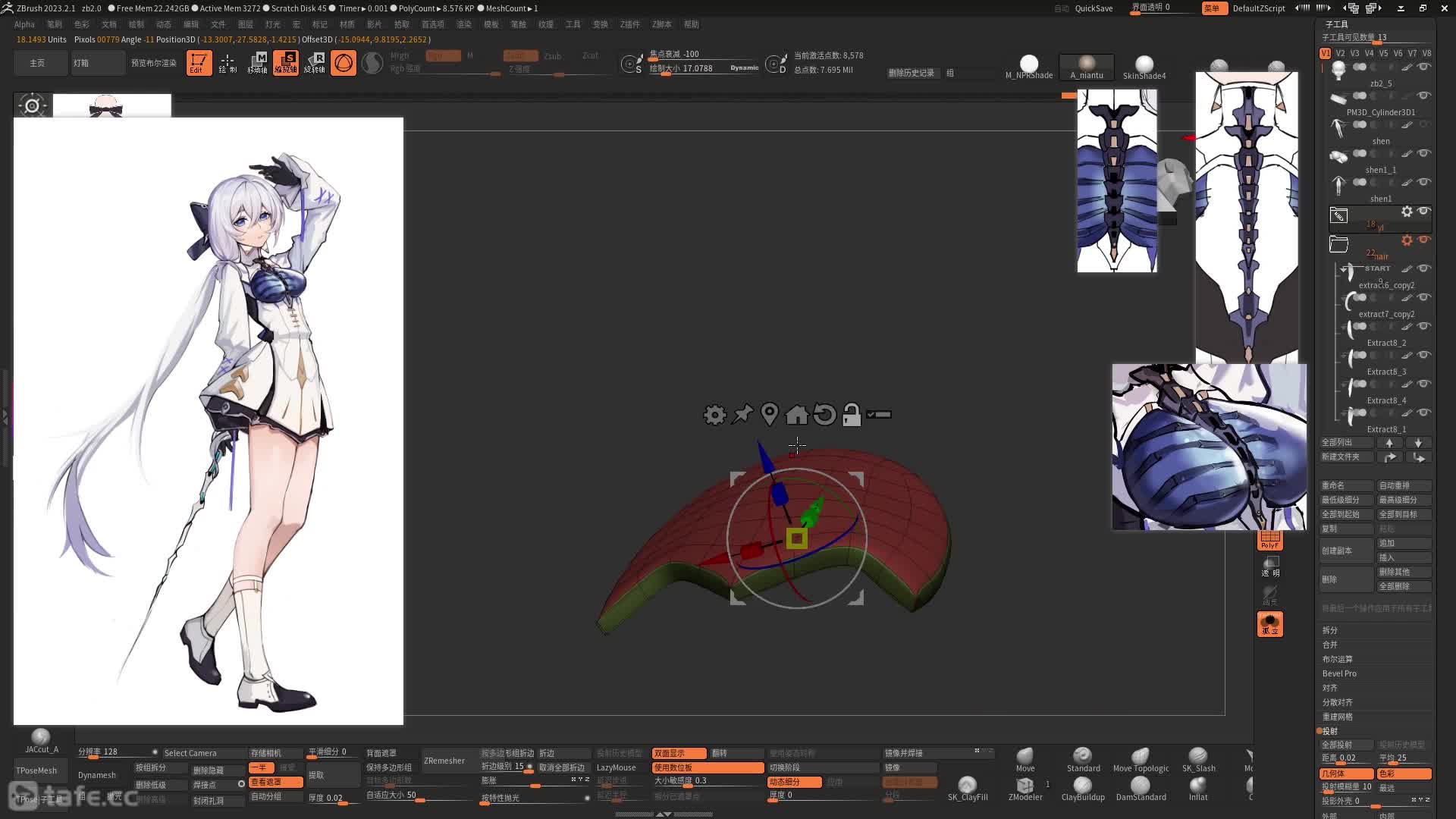Choose the Move Topologic brush
This screenshot has width=1456, height=819.
[x=1141, y=760]
